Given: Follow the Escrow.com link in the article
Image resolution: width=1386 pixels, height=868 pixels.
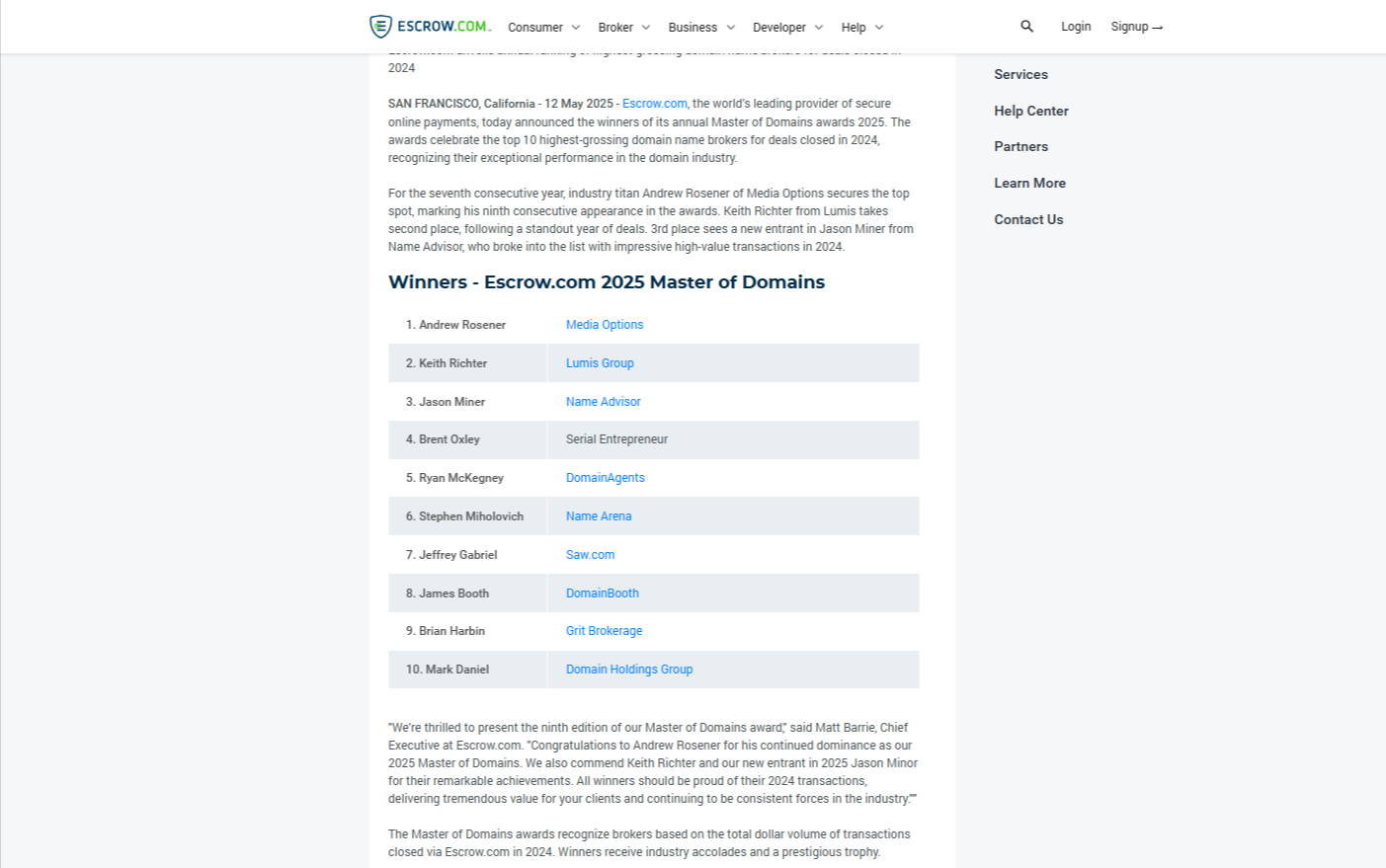Looking at the screenshot, I should (655, 104).
